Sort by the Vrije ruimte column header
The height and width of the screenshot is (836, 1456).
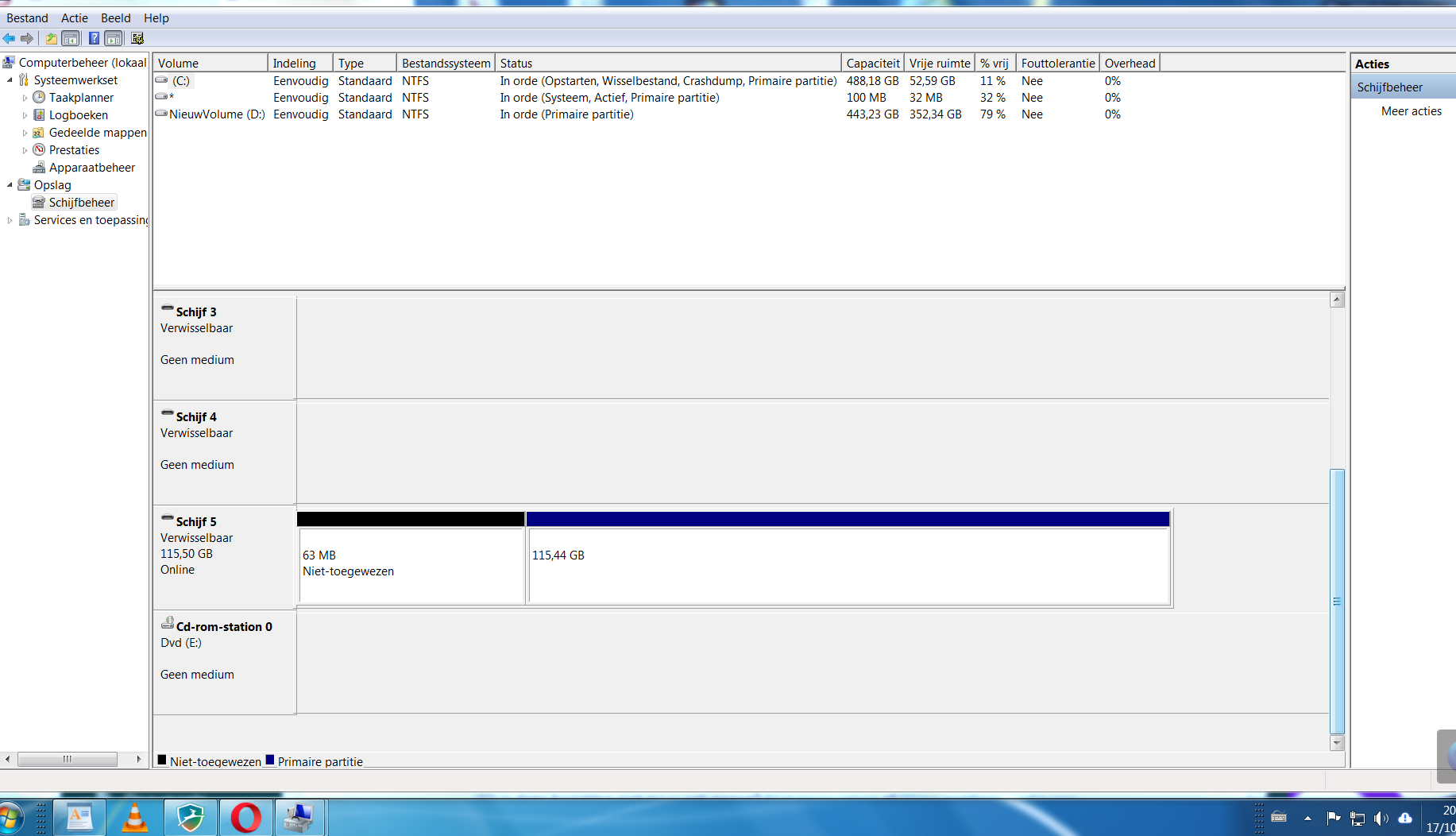(x=940, y=63)
